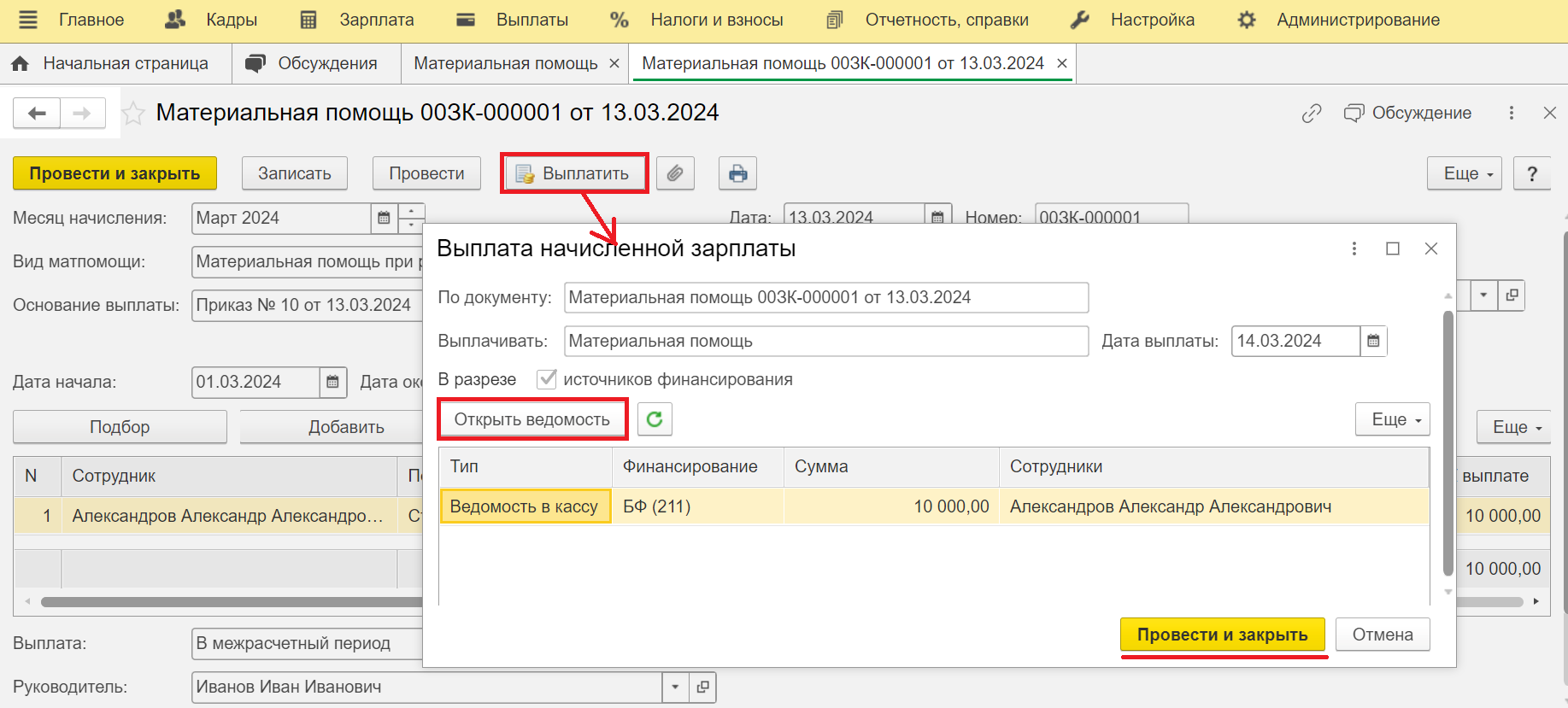Add document to favorites with star icon
Viewport: 1568px width, 708px height.
click(x=133, y=113)
